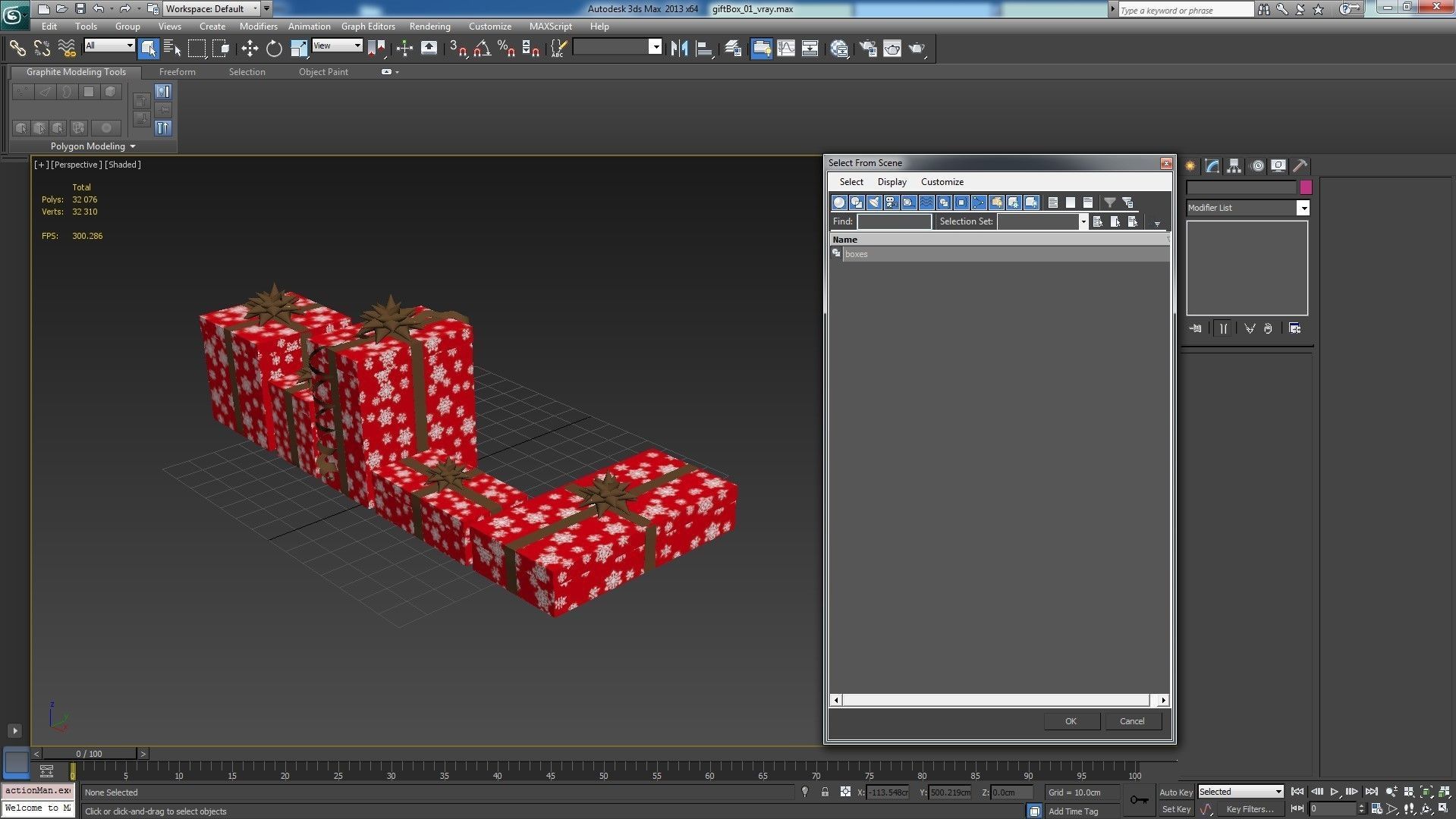This screenshot has height=819, width=1456.
Task: Toggle Angle Snap
Action: [482, 49]
